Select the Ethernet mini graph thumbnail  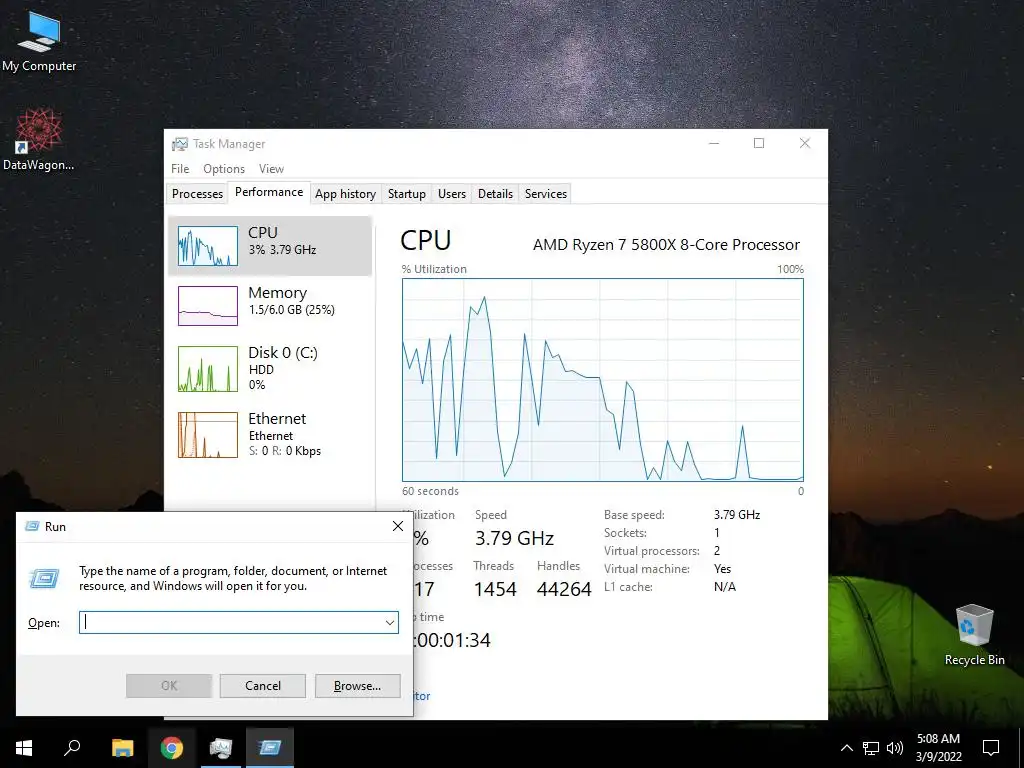coord(208,435)
